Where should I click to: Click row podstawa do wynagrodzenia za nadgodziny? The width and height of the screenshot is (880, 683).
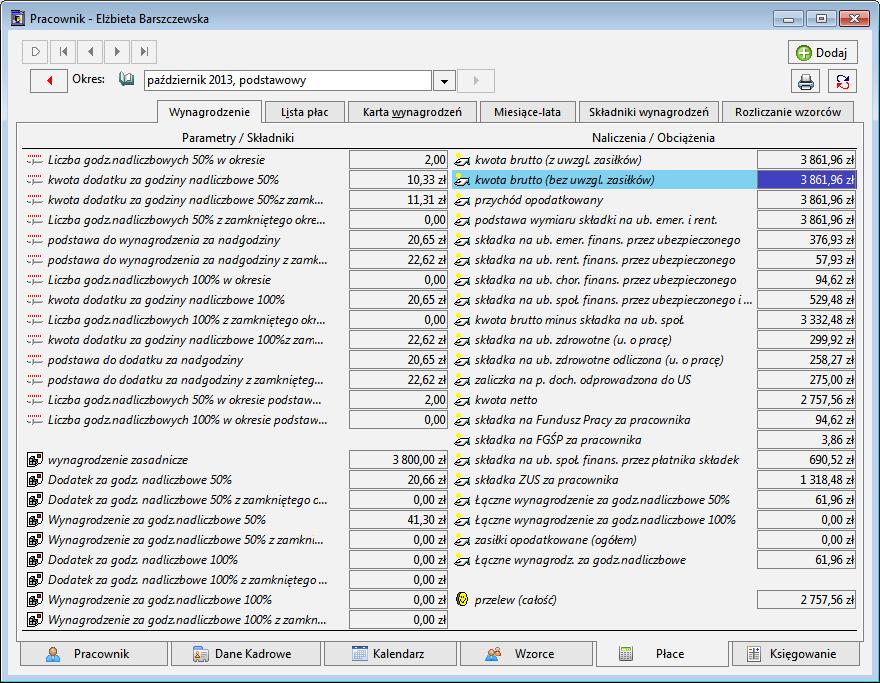click(236, 240)
